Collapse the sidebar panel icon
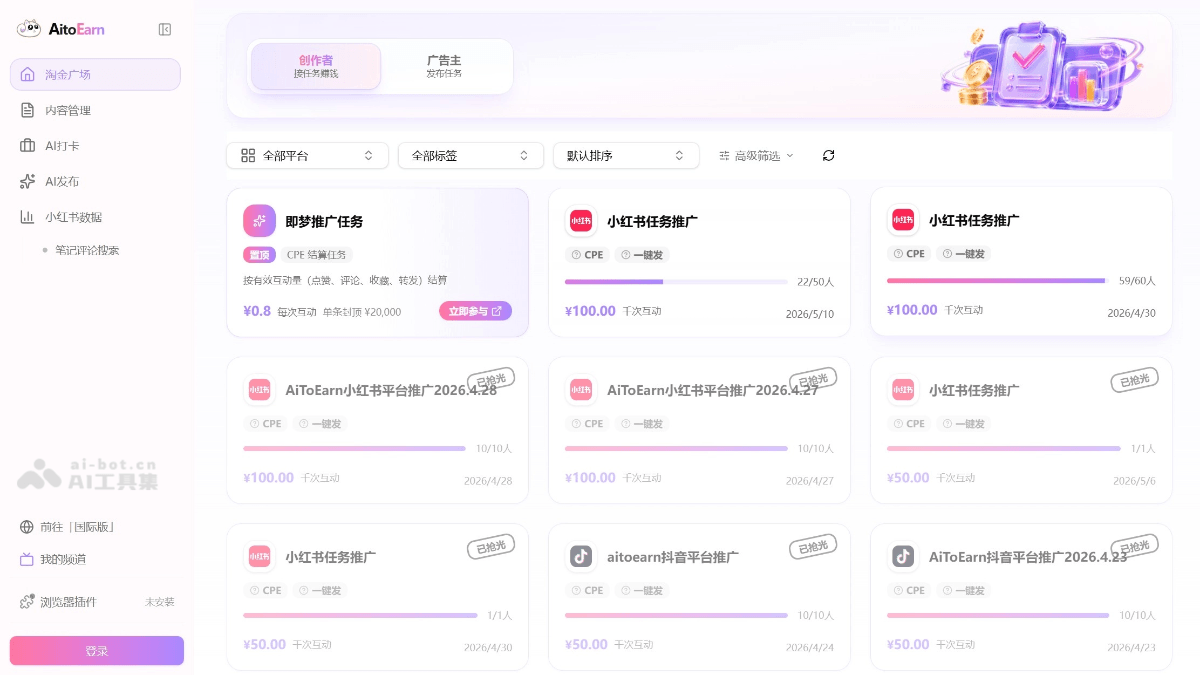 [x=165, y=29]
